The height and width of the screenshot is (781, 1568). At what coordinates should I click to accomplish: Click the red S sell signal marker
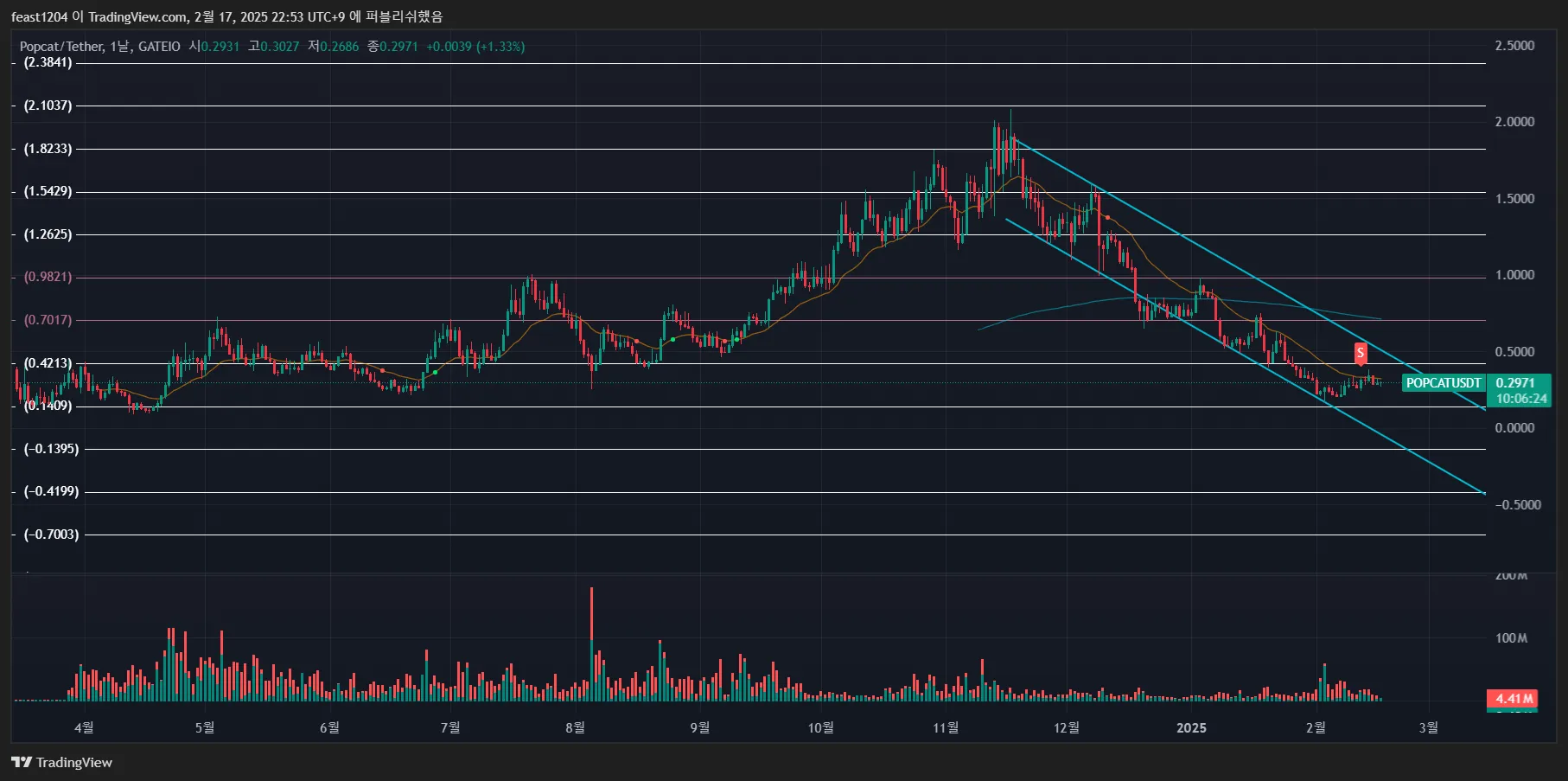(x=1361, y=353)
